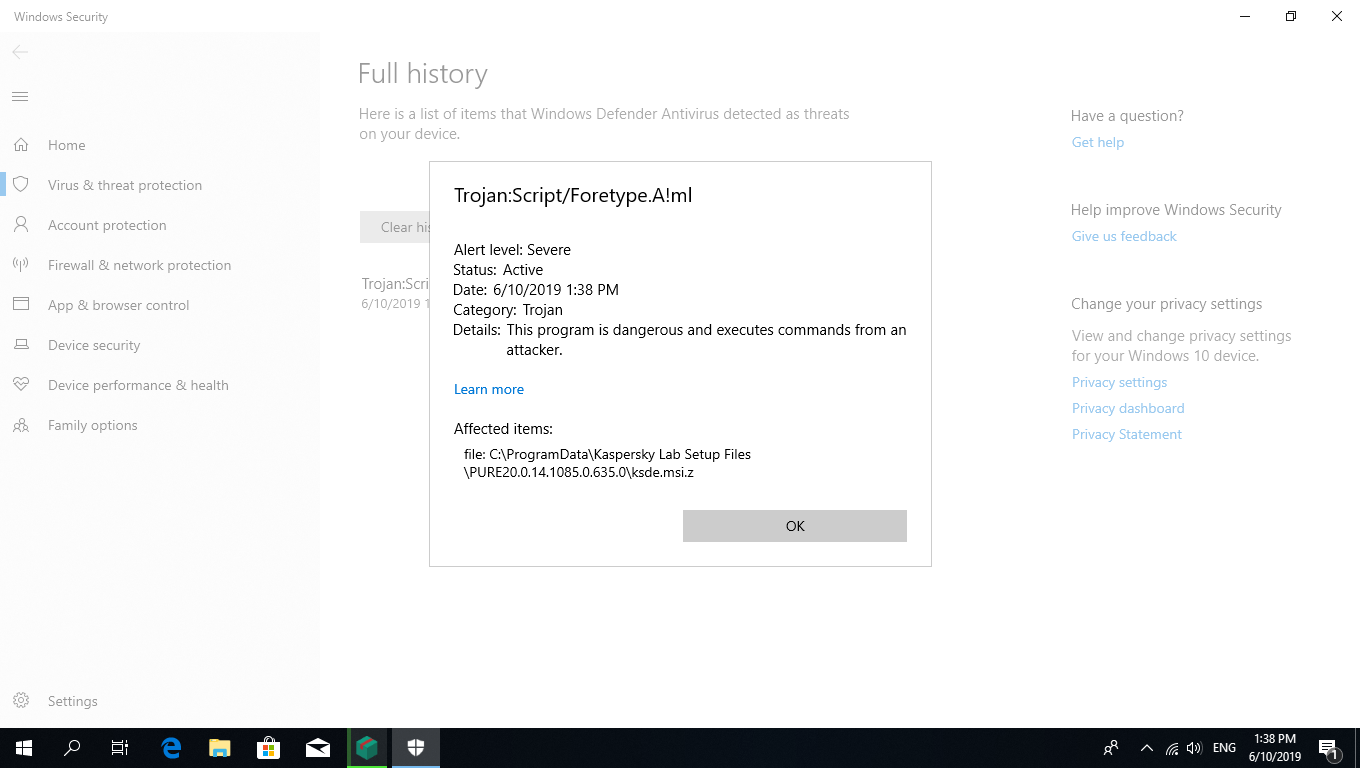Switch the ENG input language indicator
Viewport: 1360px width, 768px height.
(1224, 748)
